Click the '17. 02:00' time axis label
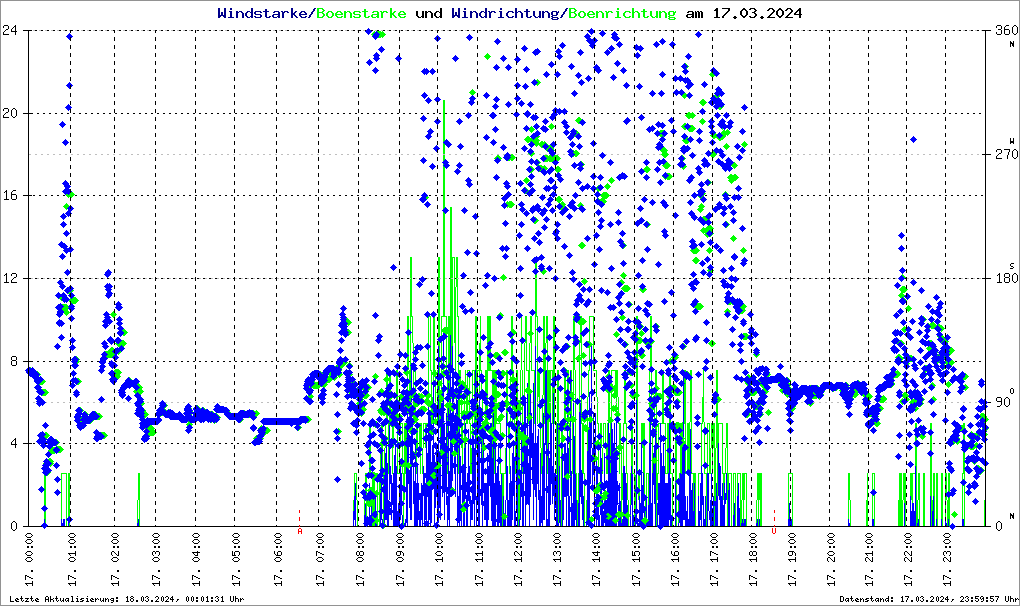The image size is (1020, 606). 114,560
